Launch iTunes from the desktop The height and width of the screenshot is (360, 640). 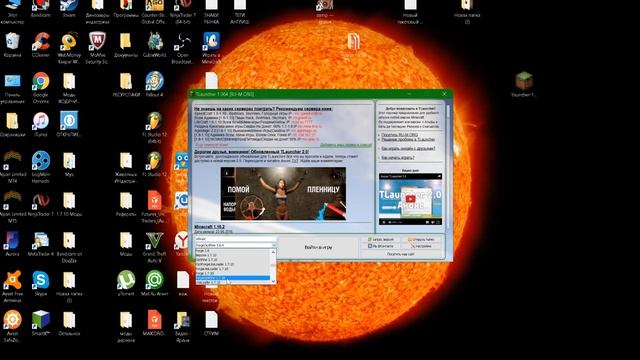pyautogui.click(x=40, y=124)
